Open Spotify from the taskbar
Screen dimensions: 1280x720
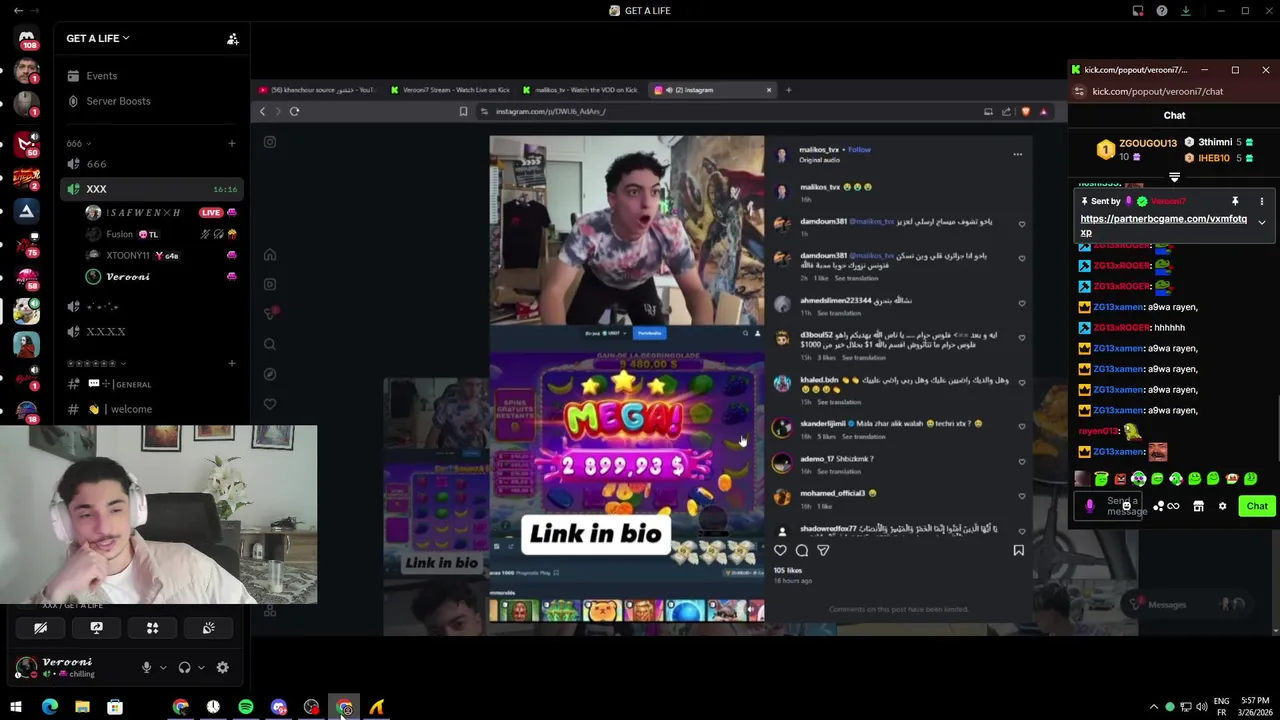[246, 707]
